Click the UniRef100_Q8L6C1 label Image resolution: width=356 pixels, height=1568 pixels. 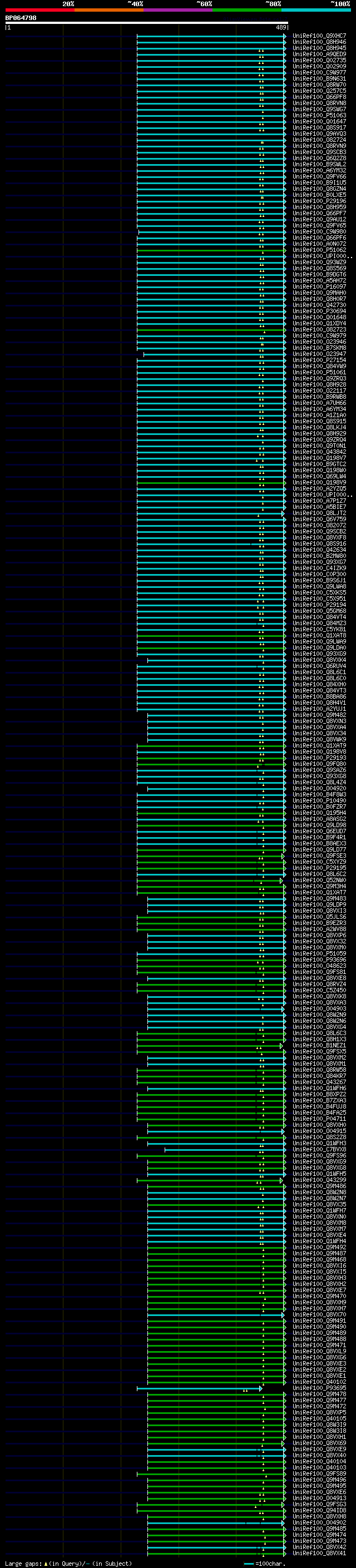[x=319, y=672]
